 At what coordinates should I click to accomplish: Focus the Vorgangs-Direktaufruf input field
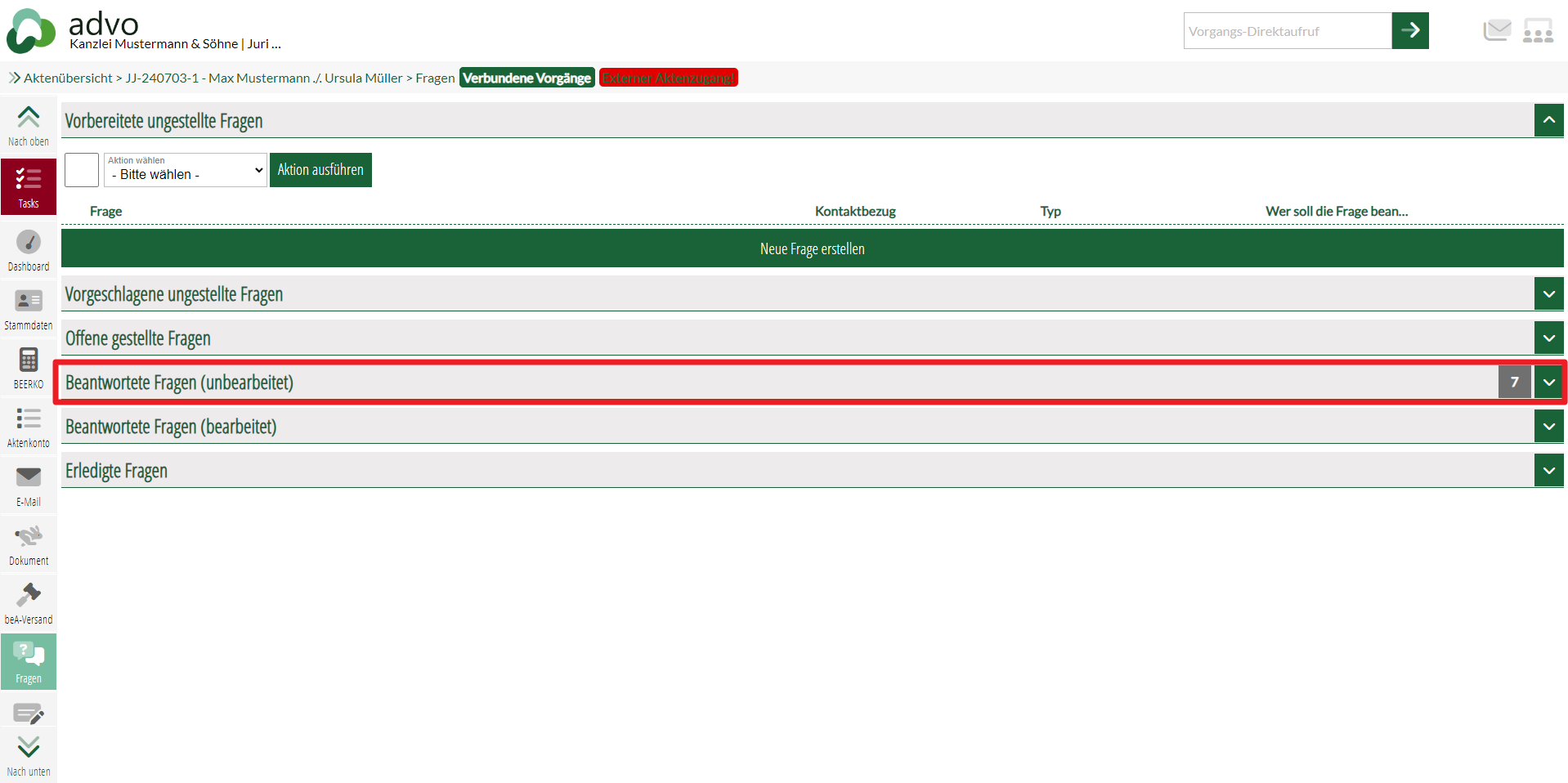1287,31
